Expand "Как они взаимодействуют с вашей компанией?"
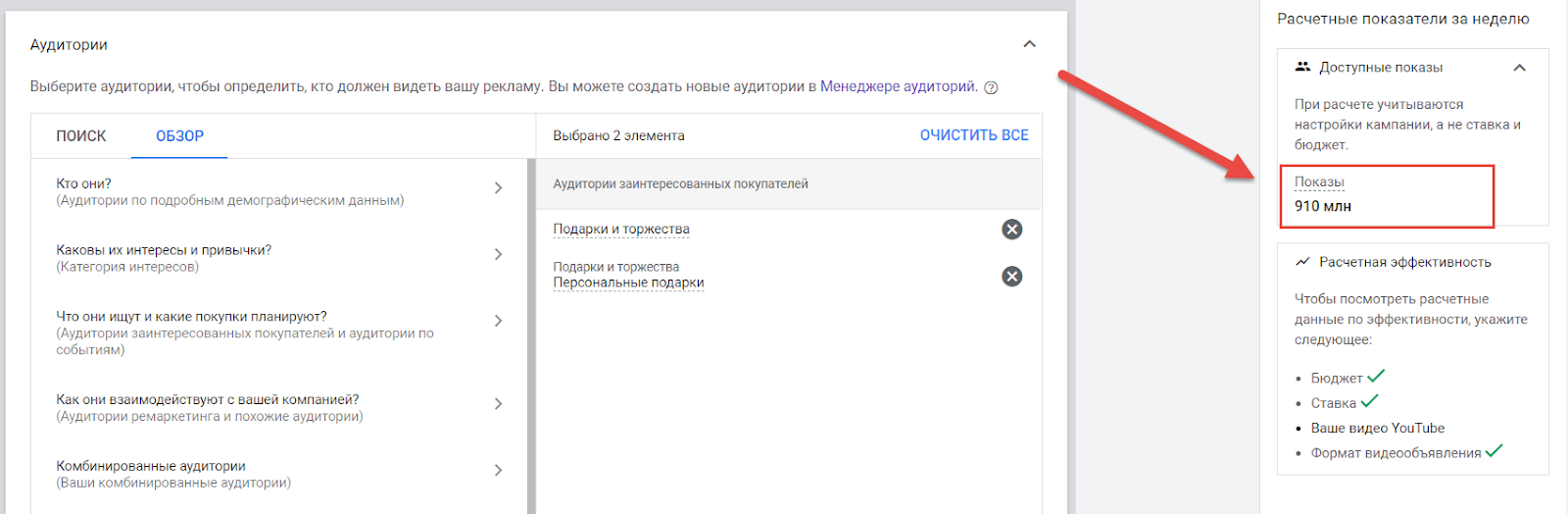 pos(498,404)
